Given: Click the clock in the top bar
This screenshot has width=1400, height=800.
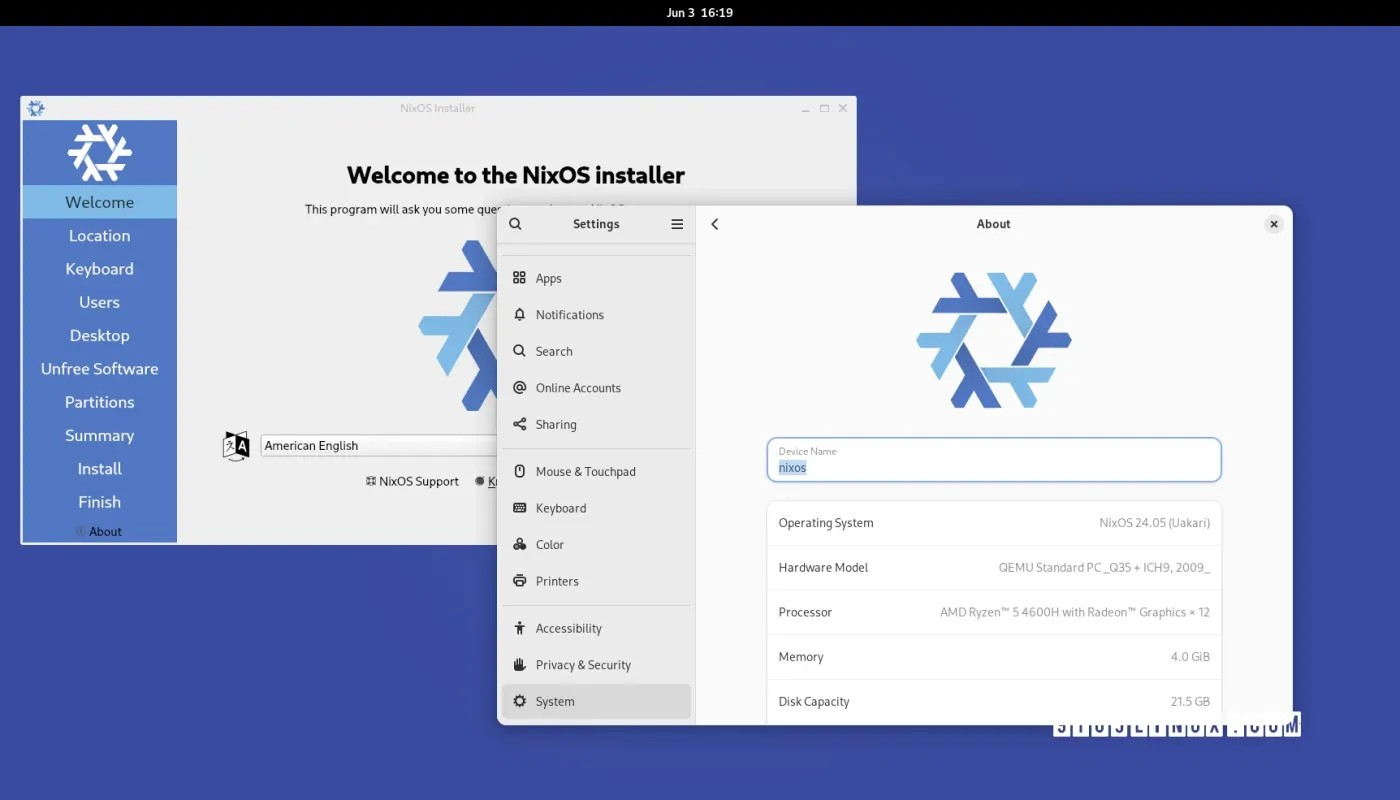Looking at the screenshot, I should pos(699,13).
